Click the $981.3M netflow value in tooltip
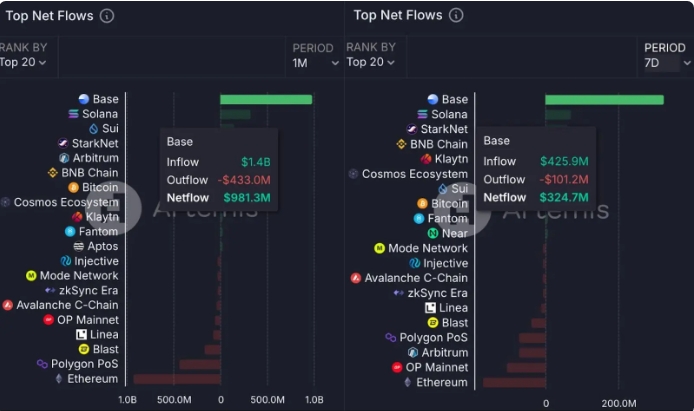694x411 pixels. click(247, 198)
